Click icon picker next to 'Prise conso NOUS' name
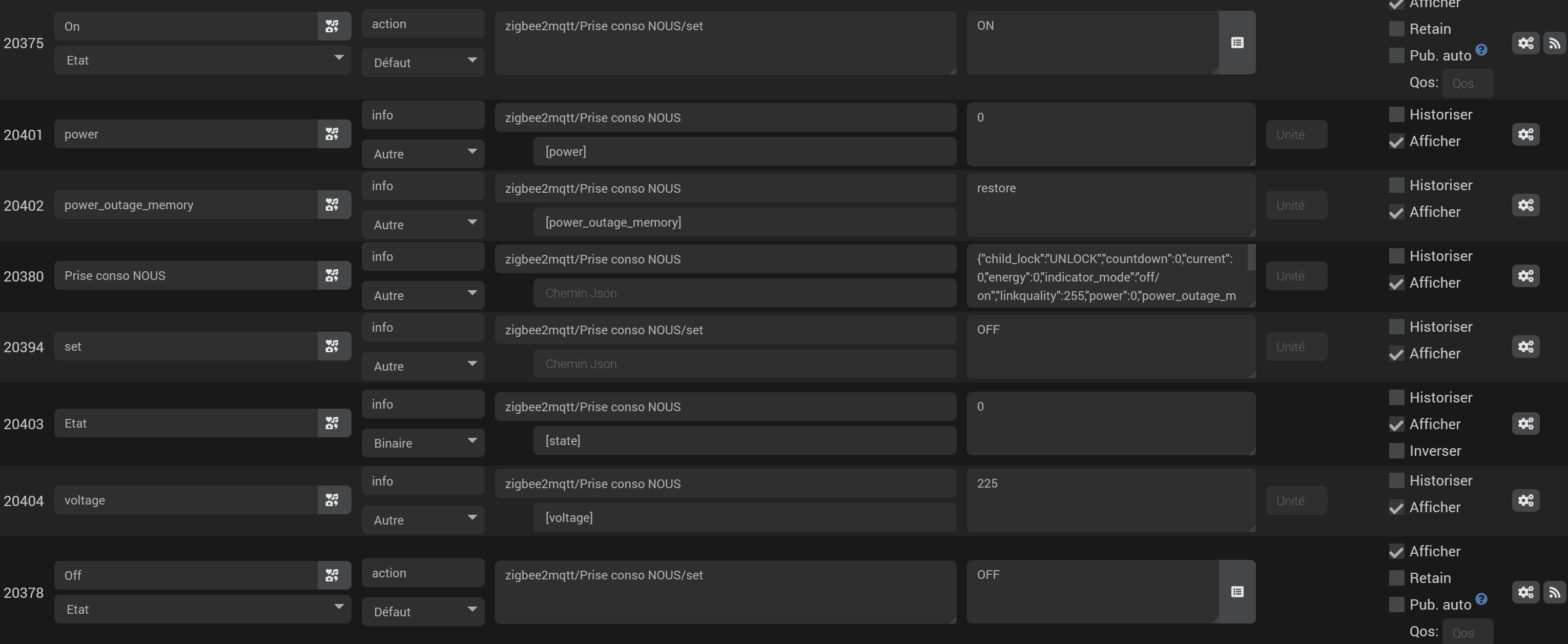 pos(333,275)
